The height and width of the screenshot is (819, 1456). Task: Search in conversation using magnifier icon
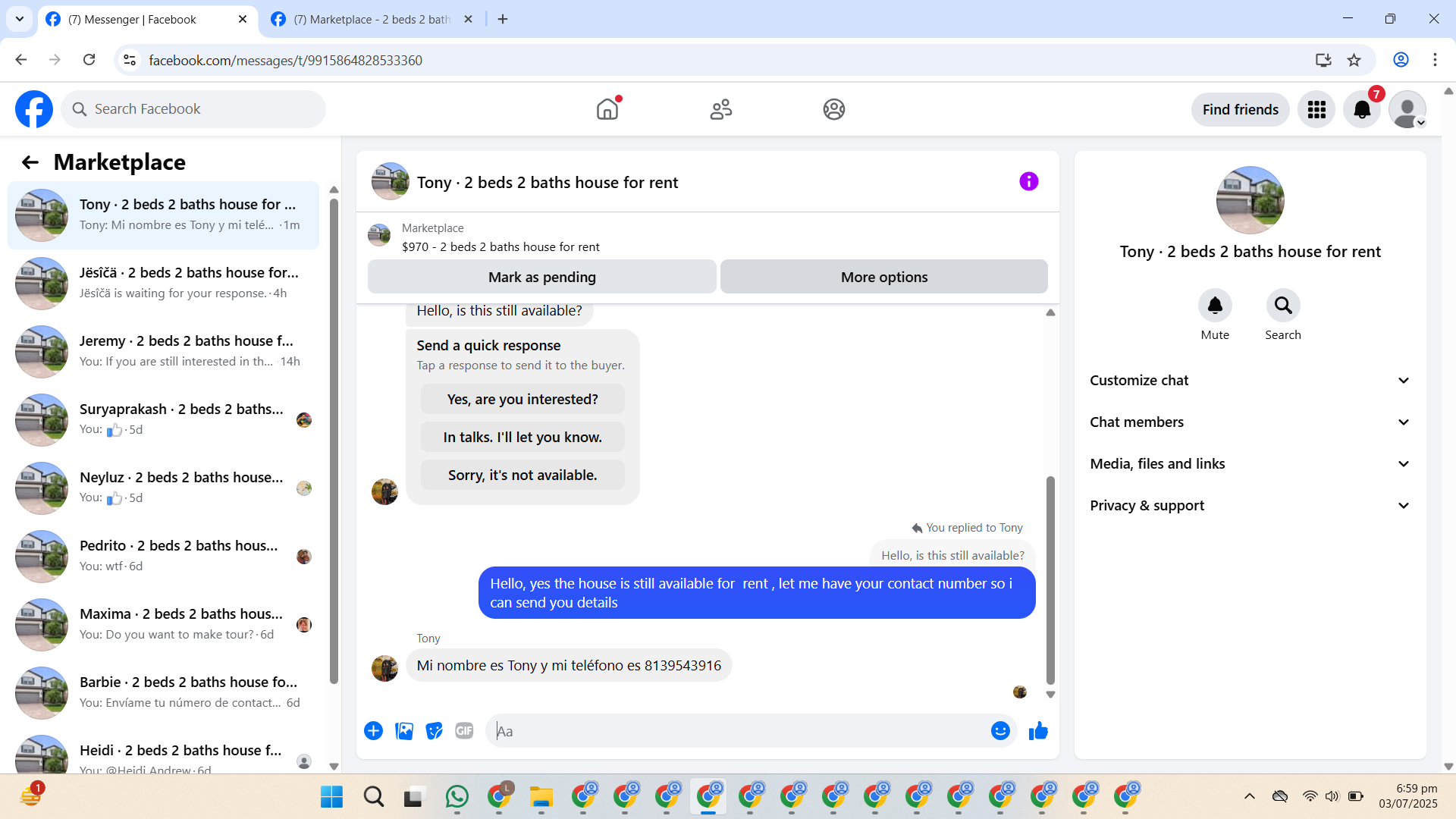pyautogui.click(x=1282, y=306)
